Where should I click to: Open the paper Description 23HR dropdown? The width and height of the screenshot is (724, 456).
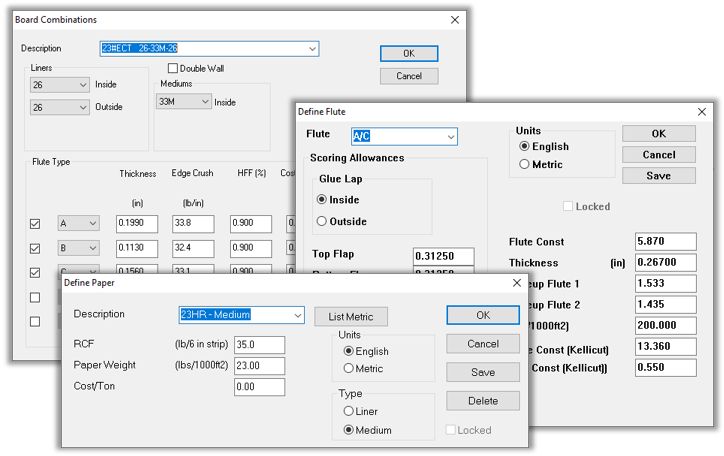click(x=296, y=315)
